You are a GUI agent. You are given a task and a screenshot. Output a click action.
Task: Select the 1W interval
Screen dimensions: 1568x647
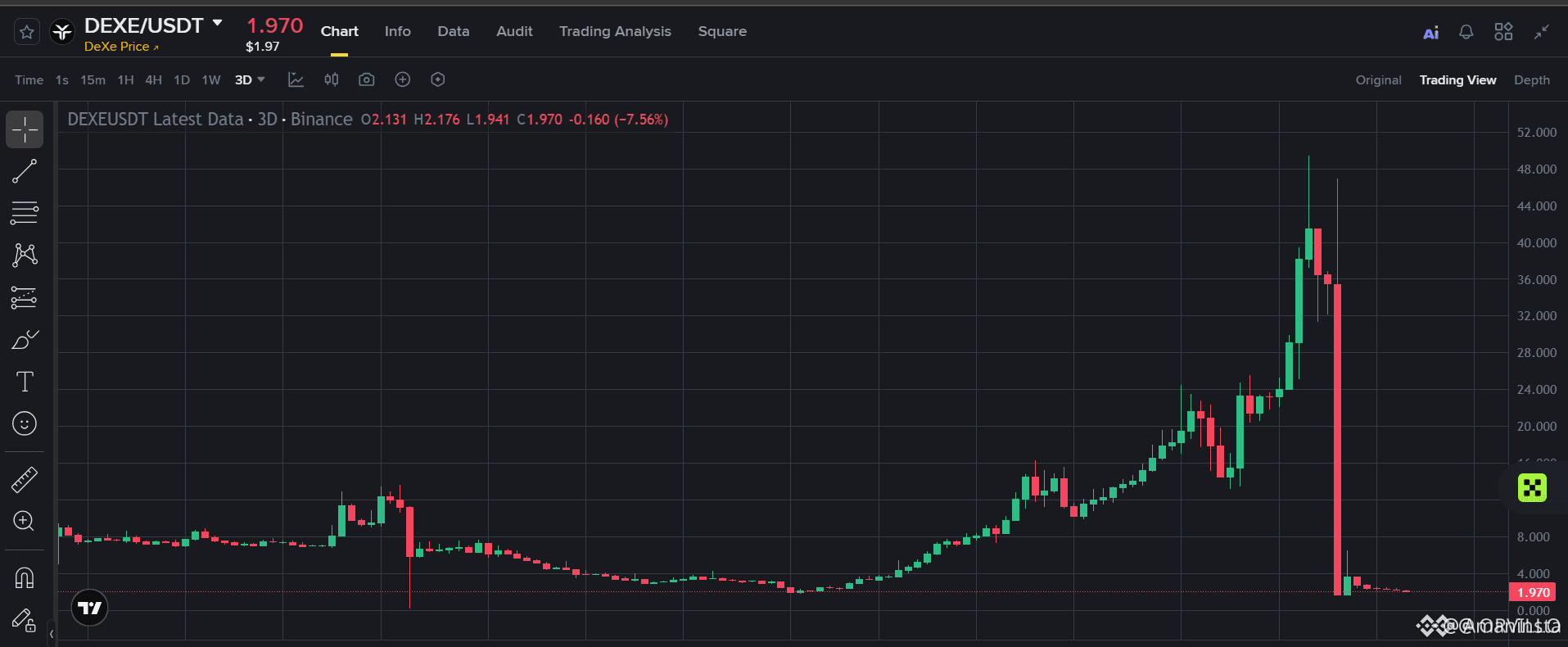click(211, 80)
